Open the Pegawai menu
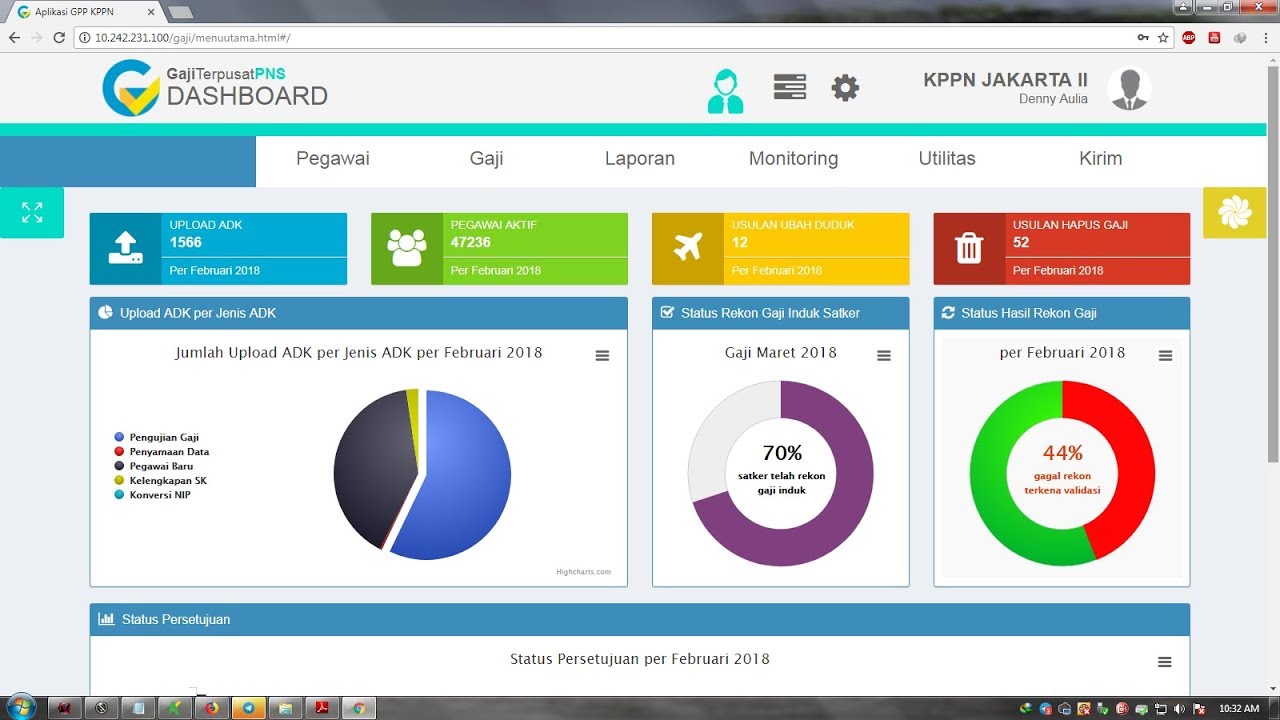 coord(333,159)
